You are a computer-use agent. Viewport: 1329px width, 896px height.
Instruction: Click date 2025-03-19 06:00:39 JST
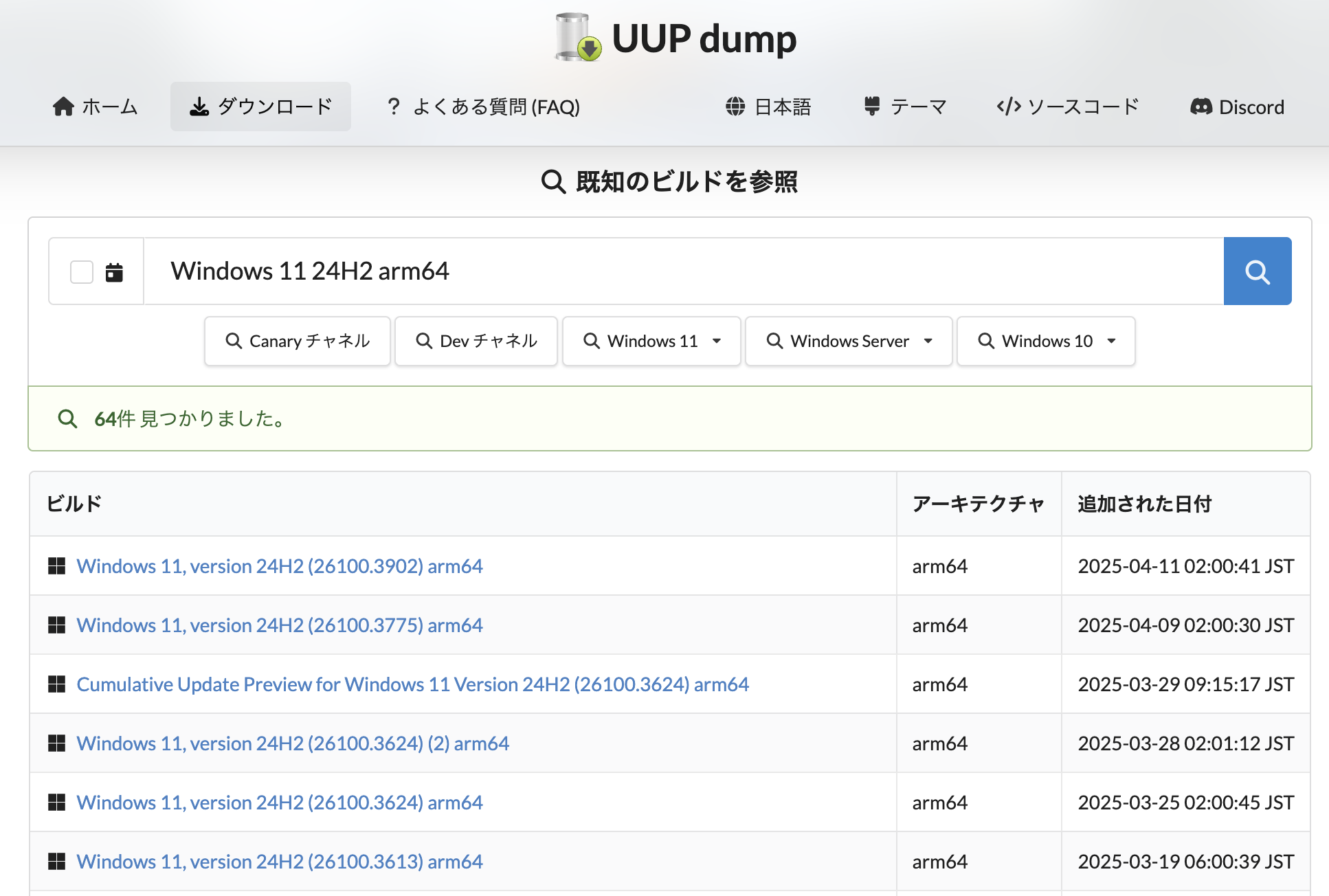coord(1186,862)
